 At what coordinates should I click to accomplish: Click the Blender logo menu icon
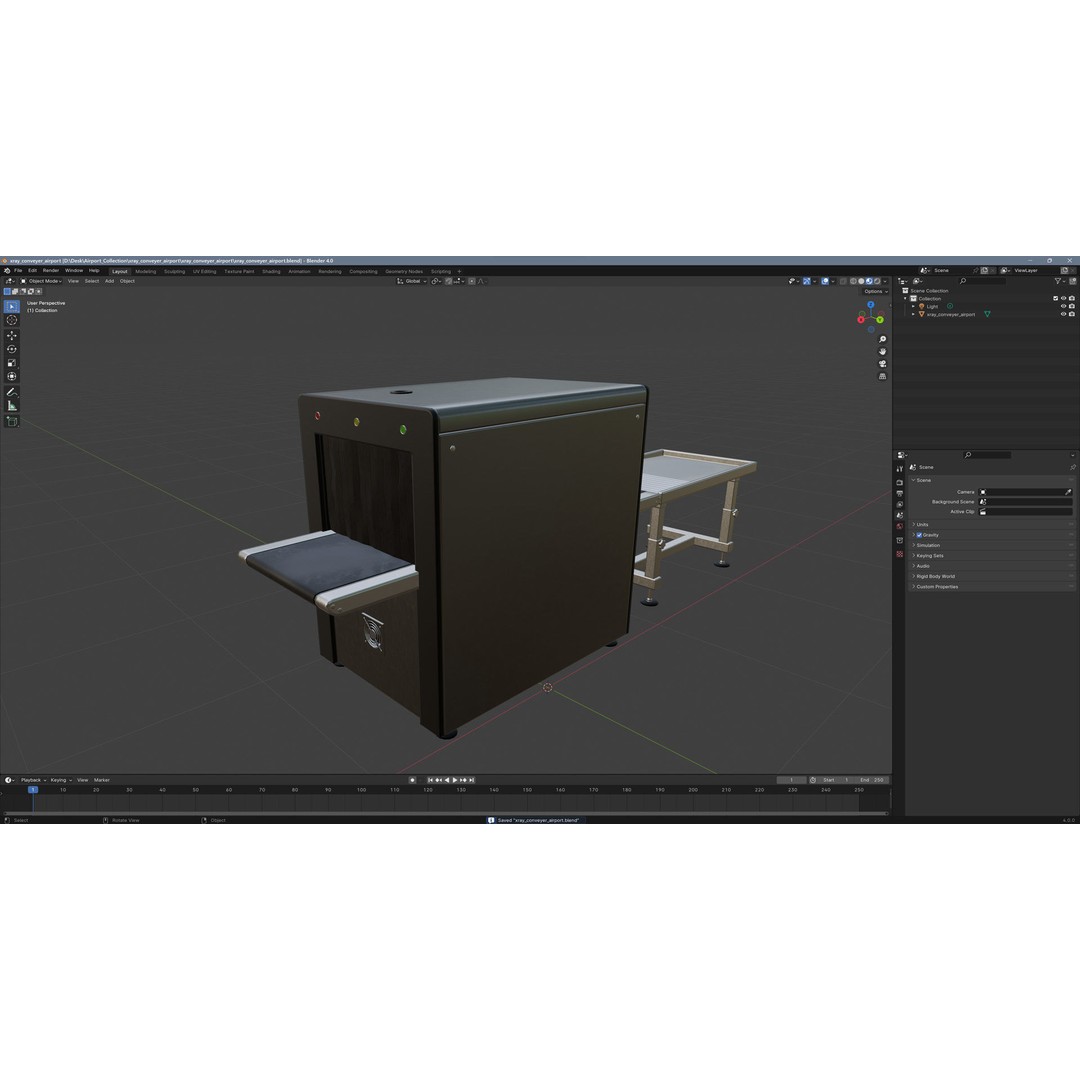point(7,271)
